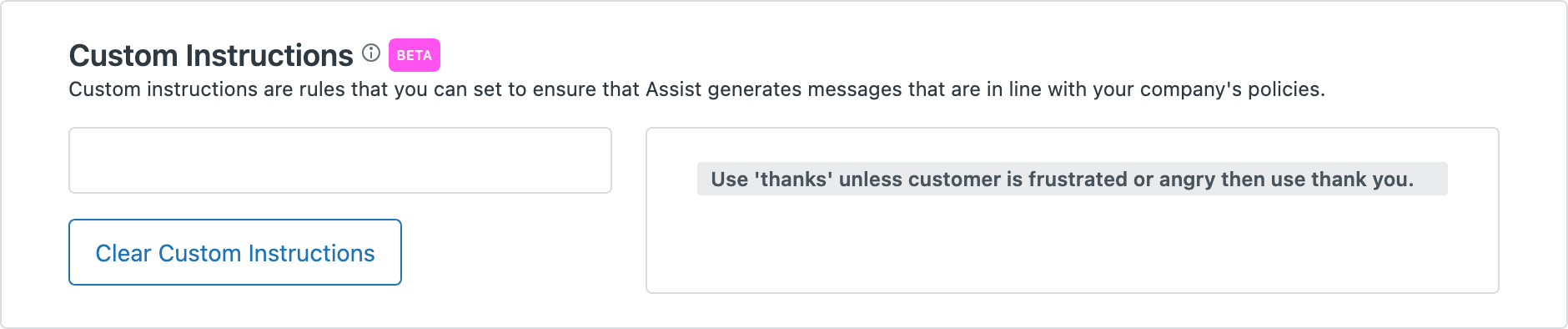Remove all rules with Clear Custom Instructions
1568x329 pixels.
(x=235, y=252)
